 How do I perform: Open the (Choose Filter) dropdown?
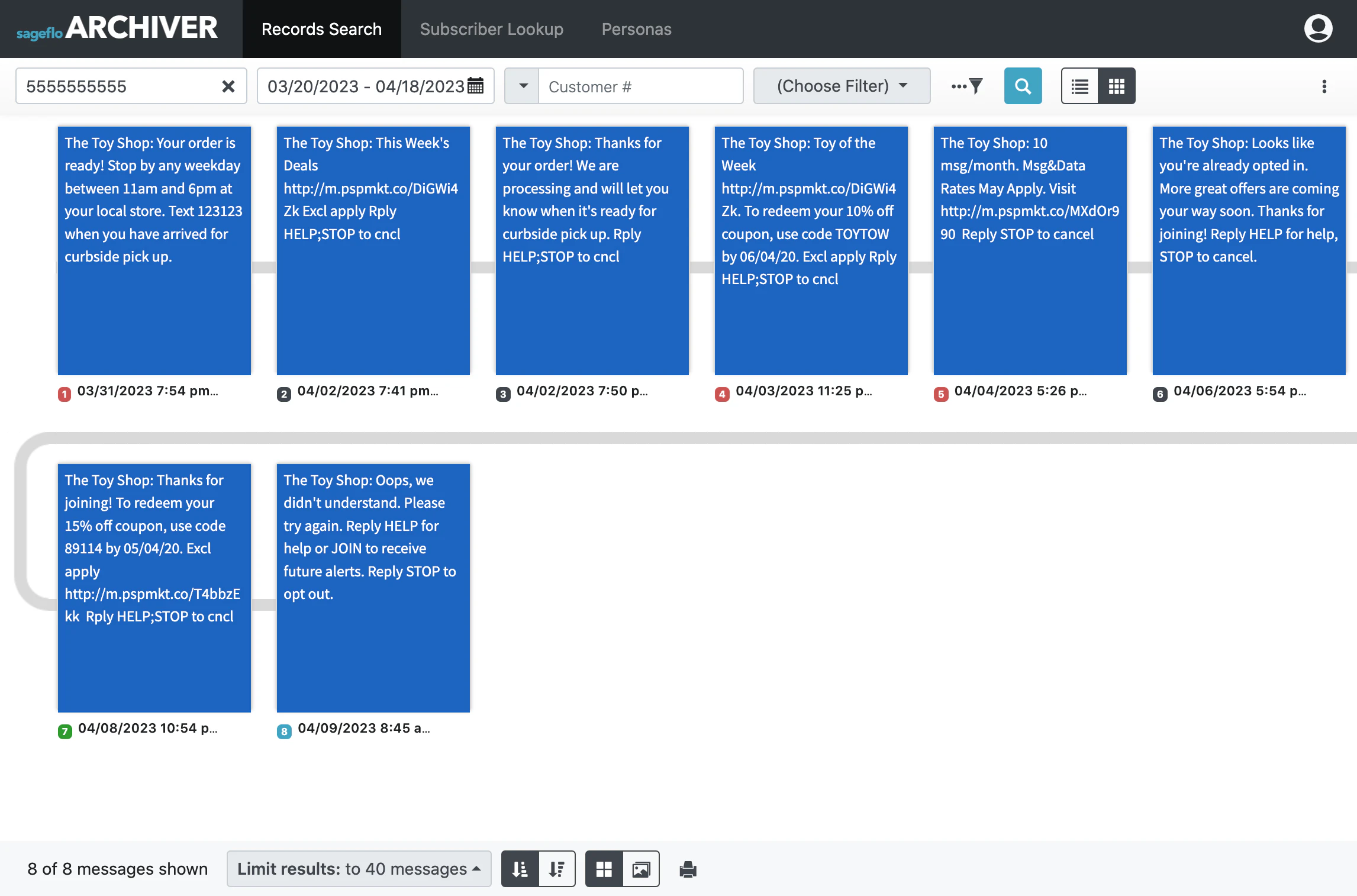840,86
